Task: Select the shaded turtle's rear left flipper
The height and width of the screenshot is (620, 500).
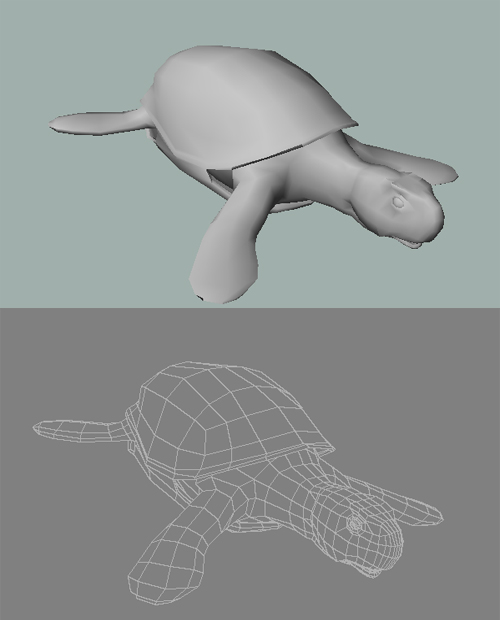Action: (x=99, y=121)
